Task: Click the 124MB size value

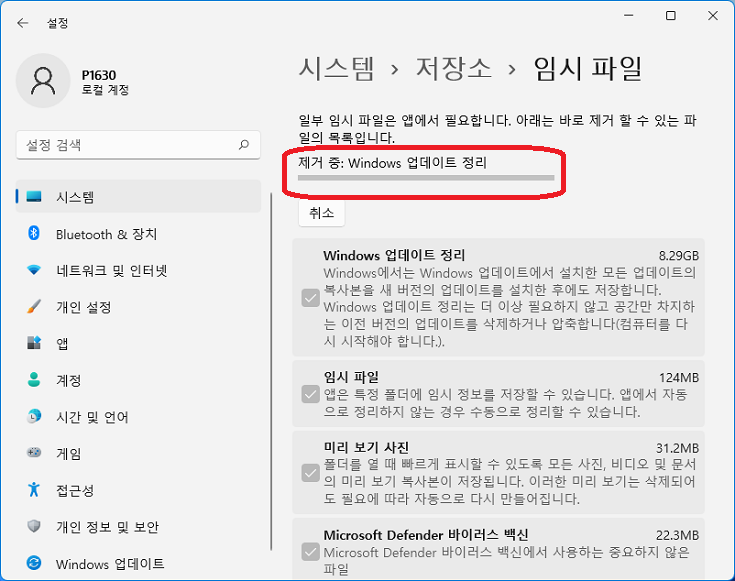Action: [679, 377]
